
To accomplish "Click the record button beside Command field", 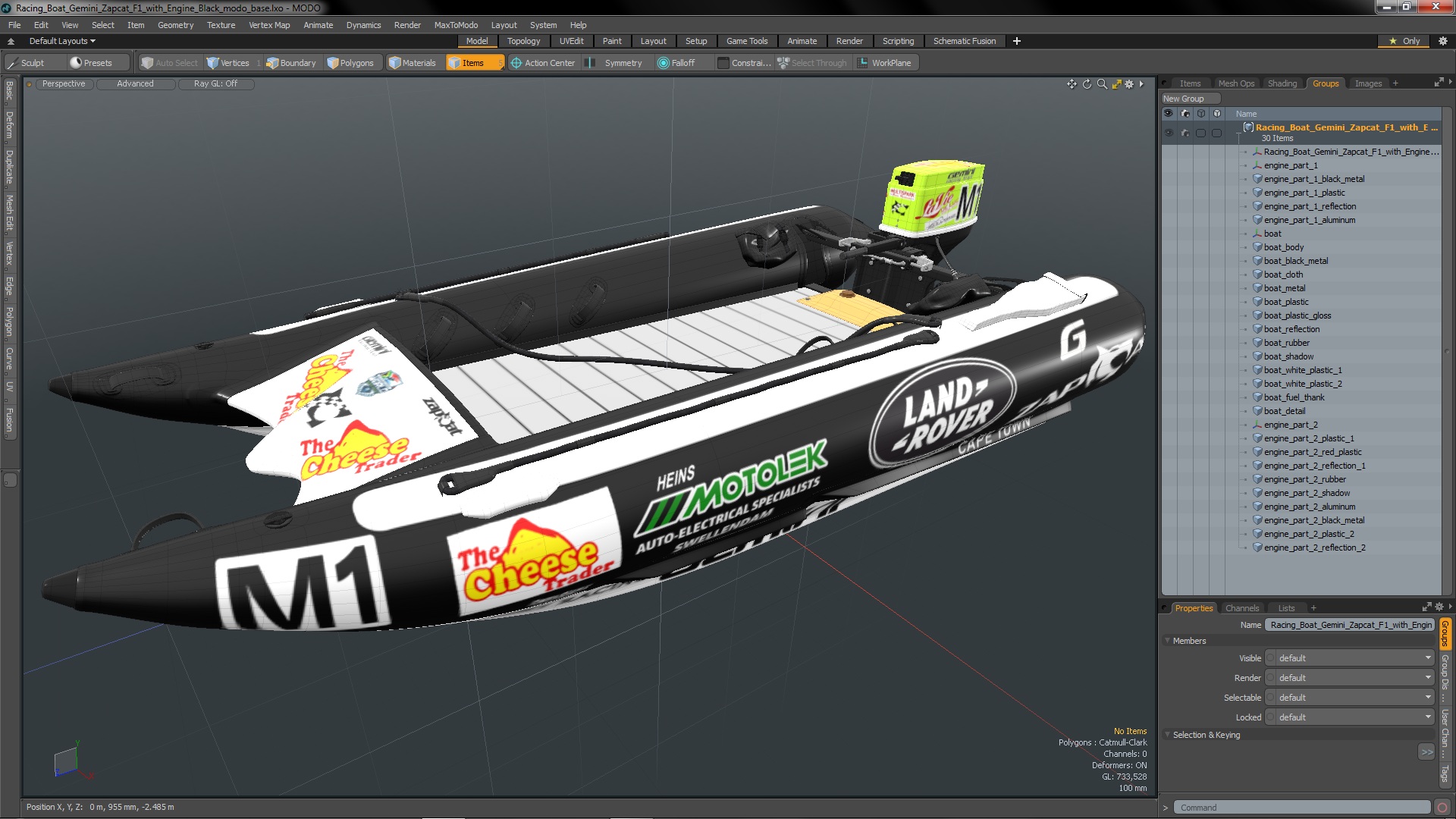I will point(1442,808).
